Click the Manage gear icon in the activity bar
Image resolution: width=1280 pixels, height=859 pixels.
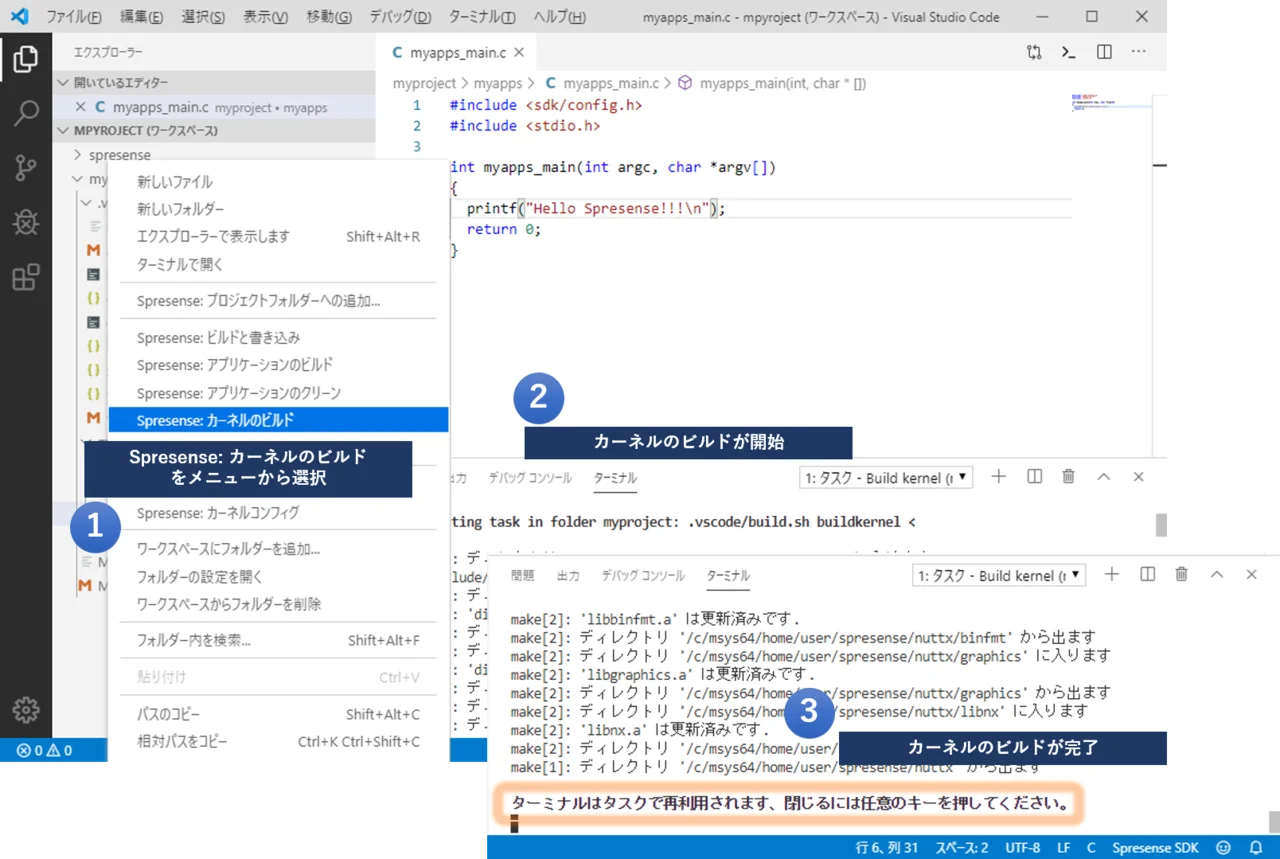pyautogui.click(x=26, y=709)
